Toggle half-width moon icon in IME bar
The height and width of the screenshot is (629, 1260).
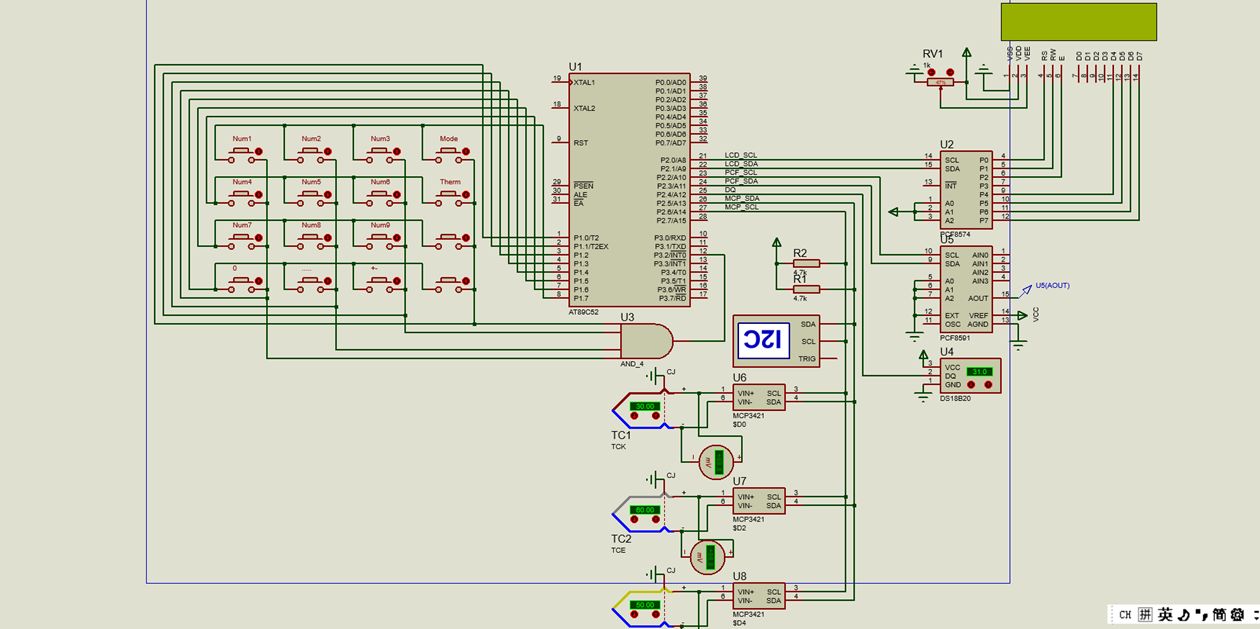coord(1183,615)
